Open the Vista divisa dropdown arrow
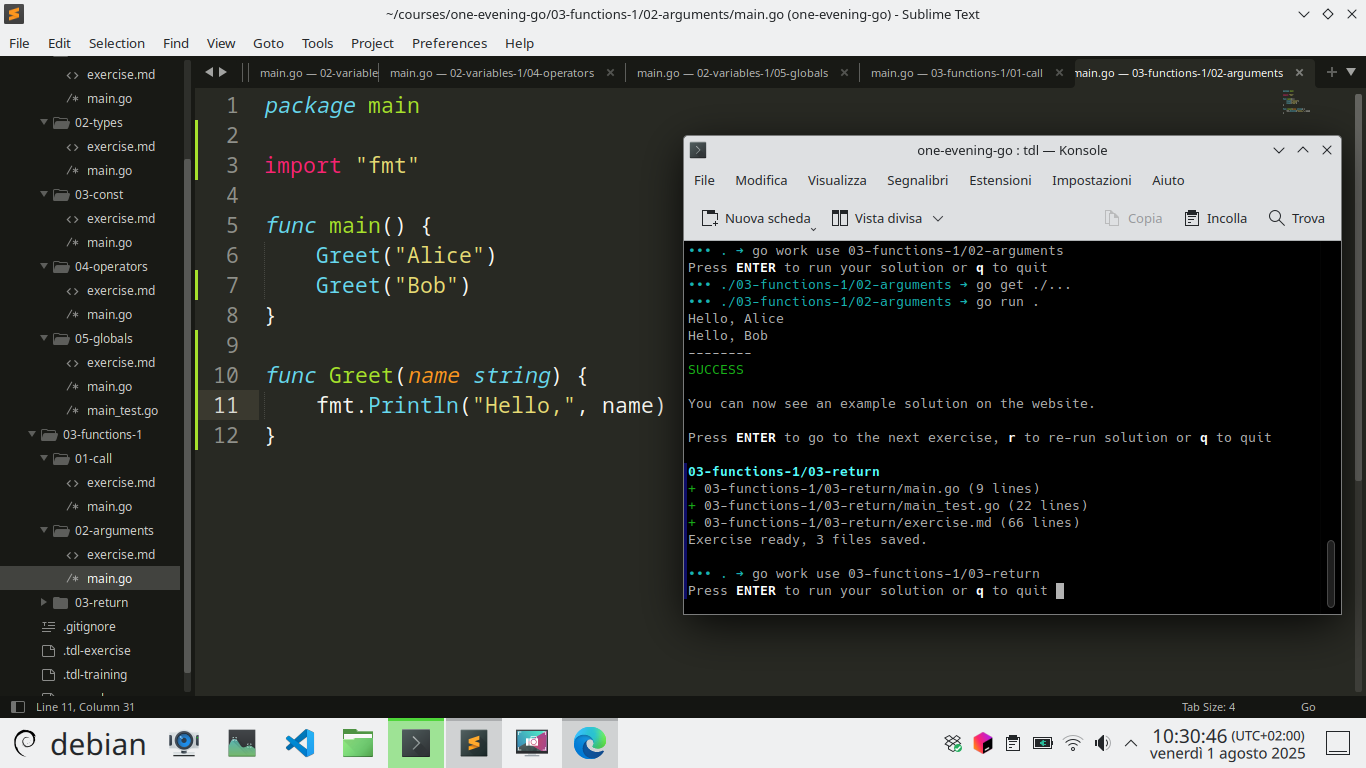This screenshot has height=768, width=1366. point(938,218)
